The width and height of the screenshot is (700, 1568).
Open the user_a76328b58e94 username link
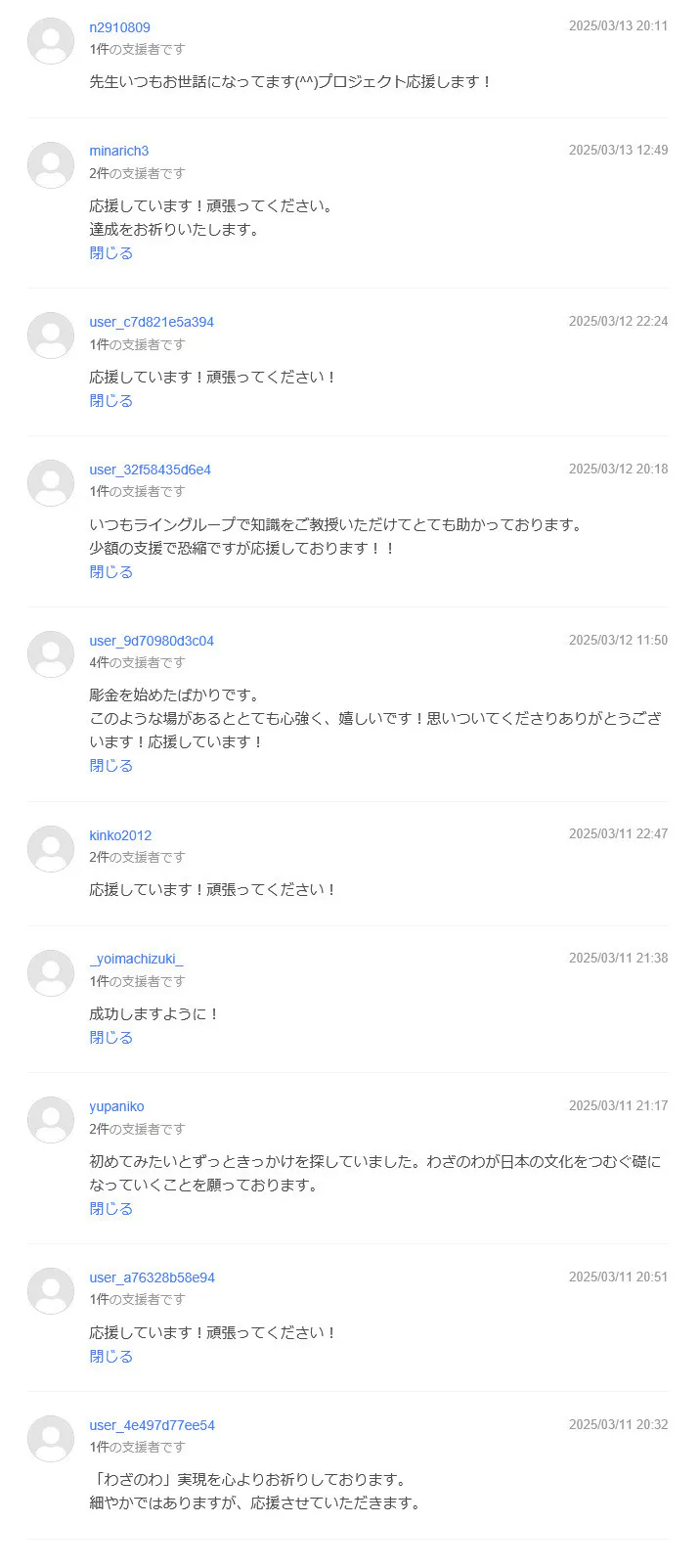[x=152, y=1277]
